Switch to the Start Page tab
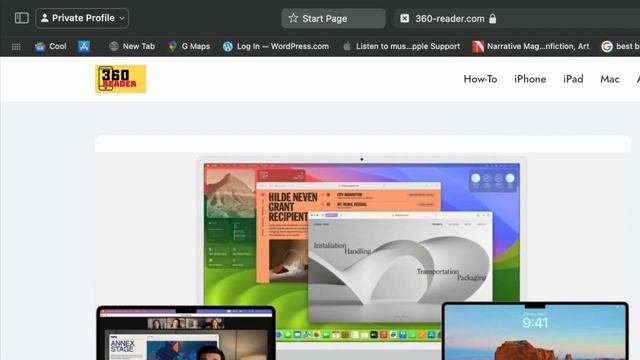Viewport: 640px width, 360px height. [x=333, y=18]
